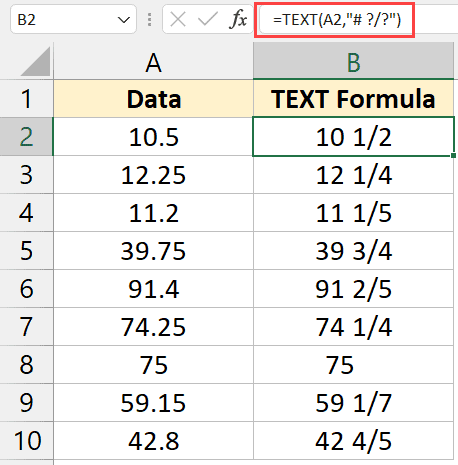458x465 pixels.
Task: Select row 5 header
Action: (x=26, y=251)
